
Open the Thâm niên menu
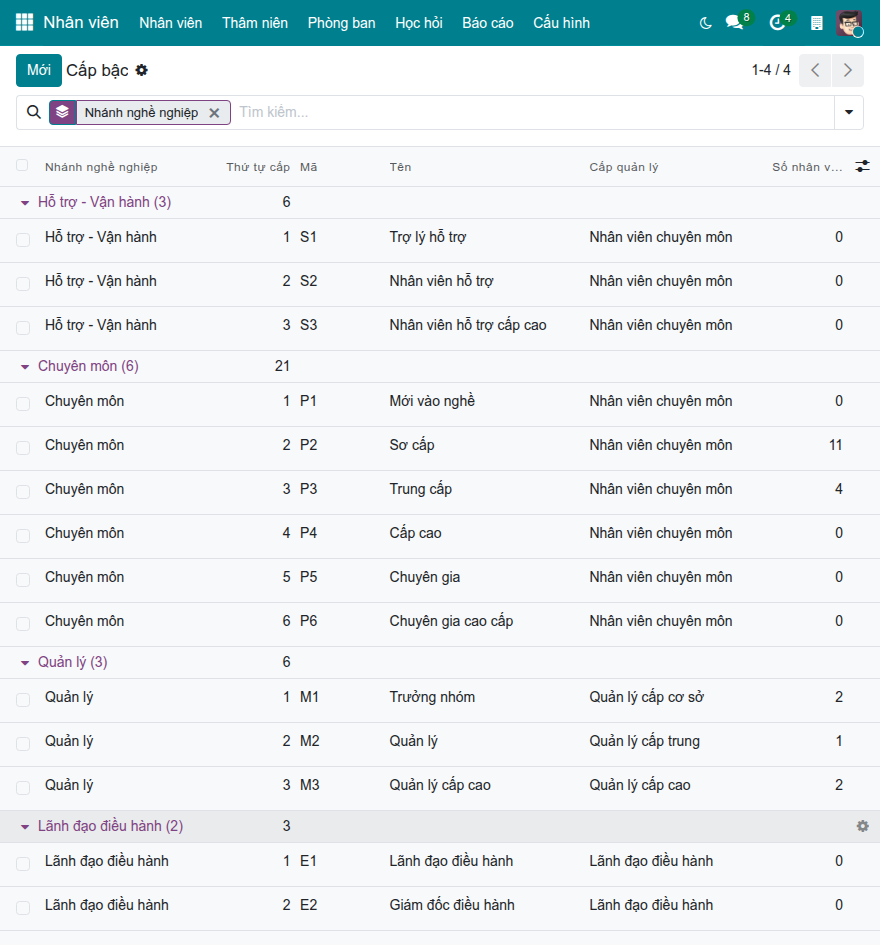pos(255,23)
